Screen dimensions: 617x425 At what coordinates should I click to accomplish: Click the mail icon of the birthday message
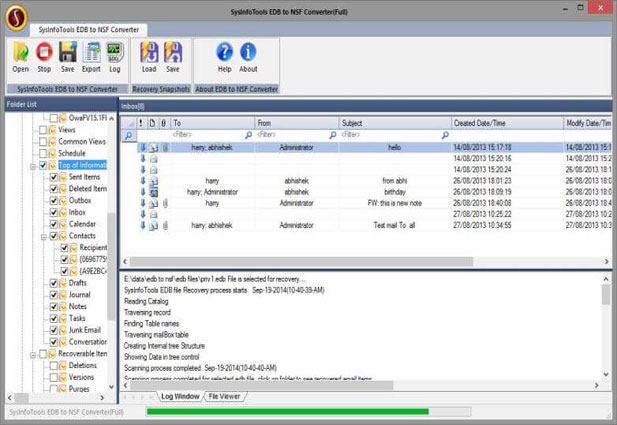click(x=154, y=192)
